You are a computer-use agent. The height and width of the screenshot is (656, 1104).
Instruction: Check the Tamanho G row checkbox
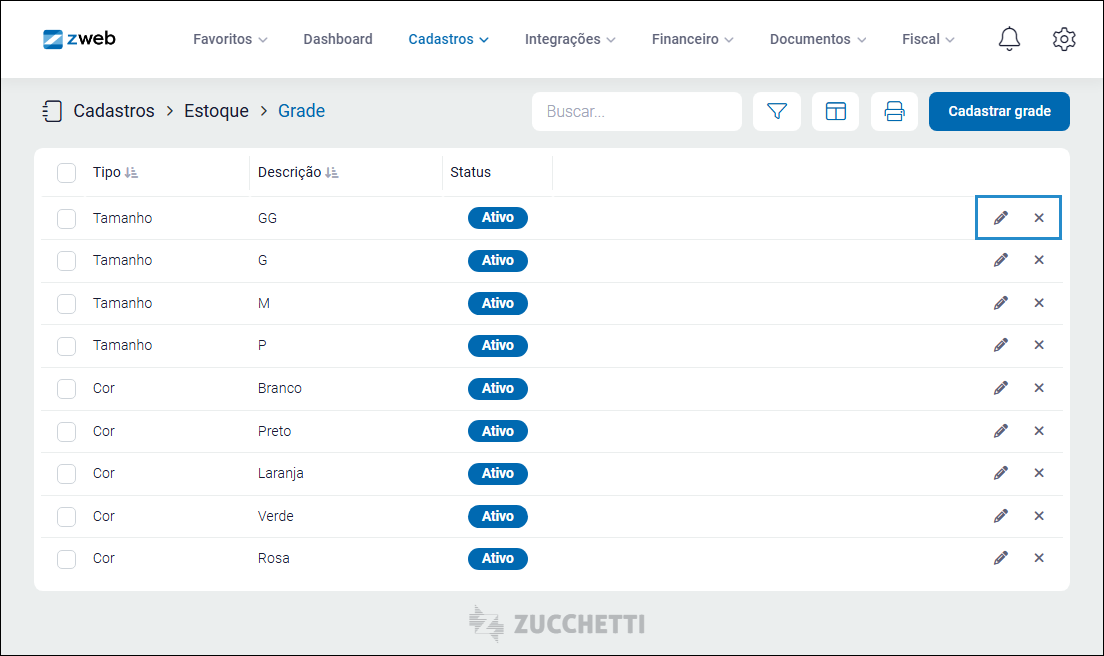[66, 261]
